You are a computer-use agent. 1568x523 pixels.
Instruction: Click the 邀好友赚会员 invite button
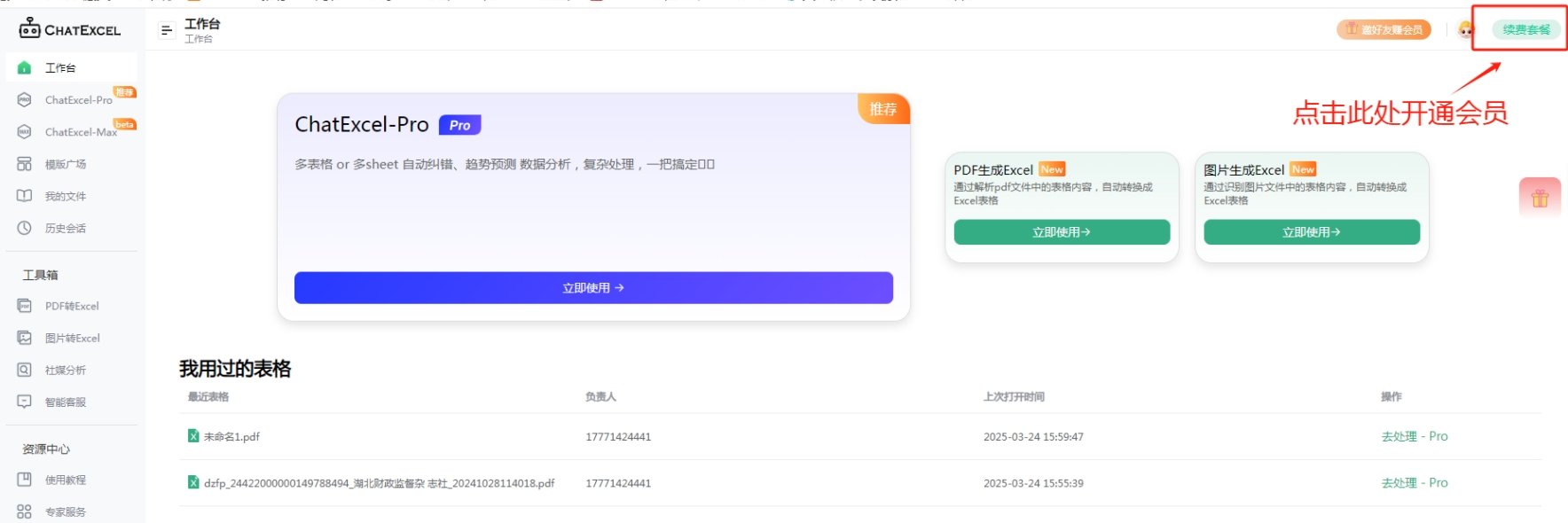pos(1384,29)
